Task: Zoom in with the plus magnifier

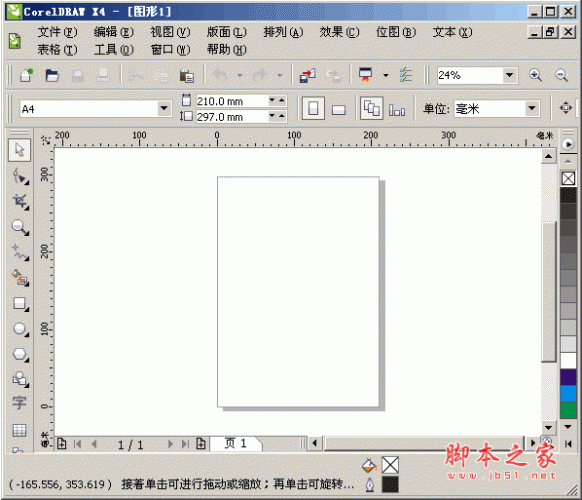Action: pyautogui.click(x=535, y=75)
